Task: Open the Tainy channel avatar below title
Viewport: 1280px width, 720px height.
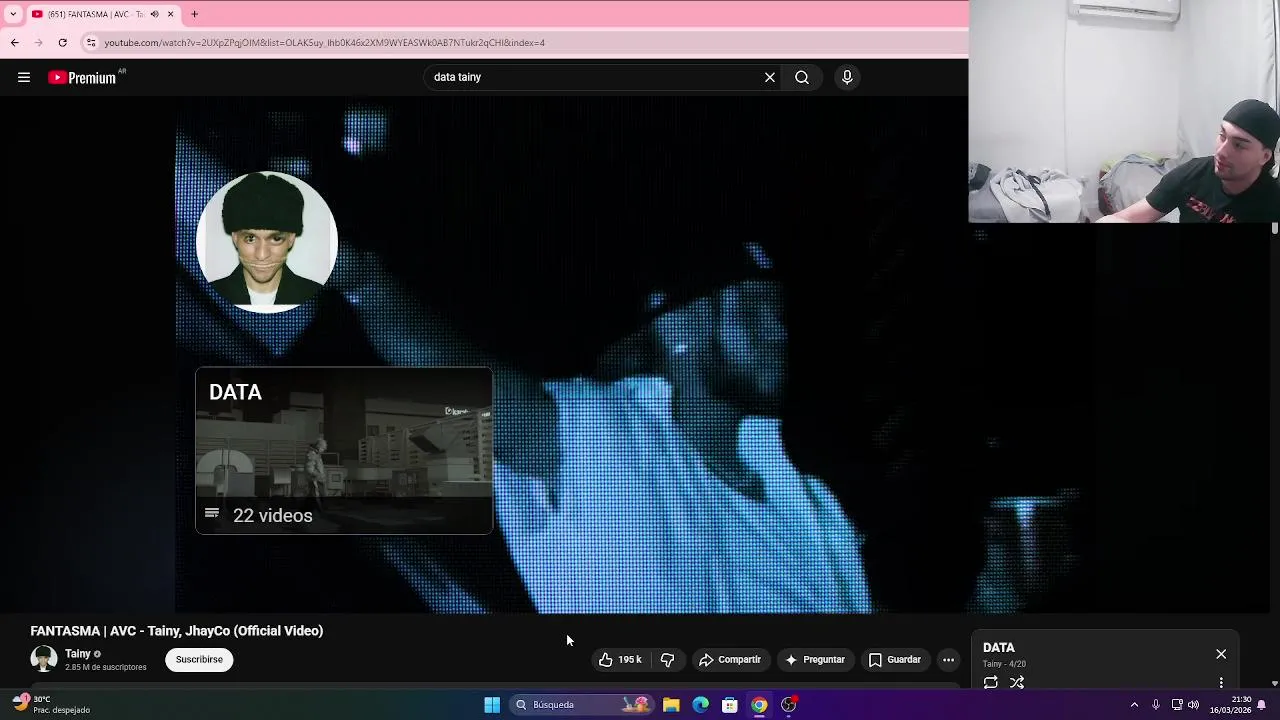Action: (x=44, y=659)
